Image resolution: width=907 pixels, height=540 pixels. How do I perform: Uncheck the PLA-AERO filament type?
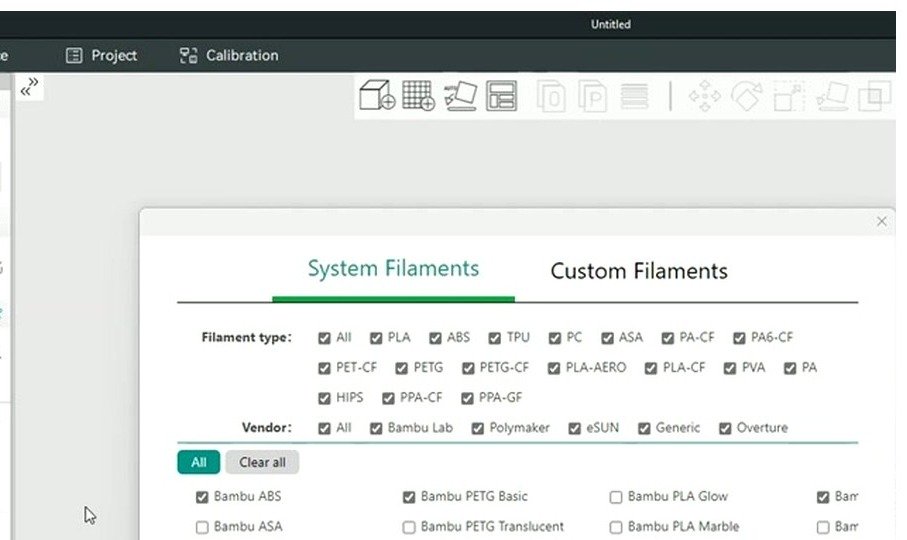point(554,368)
